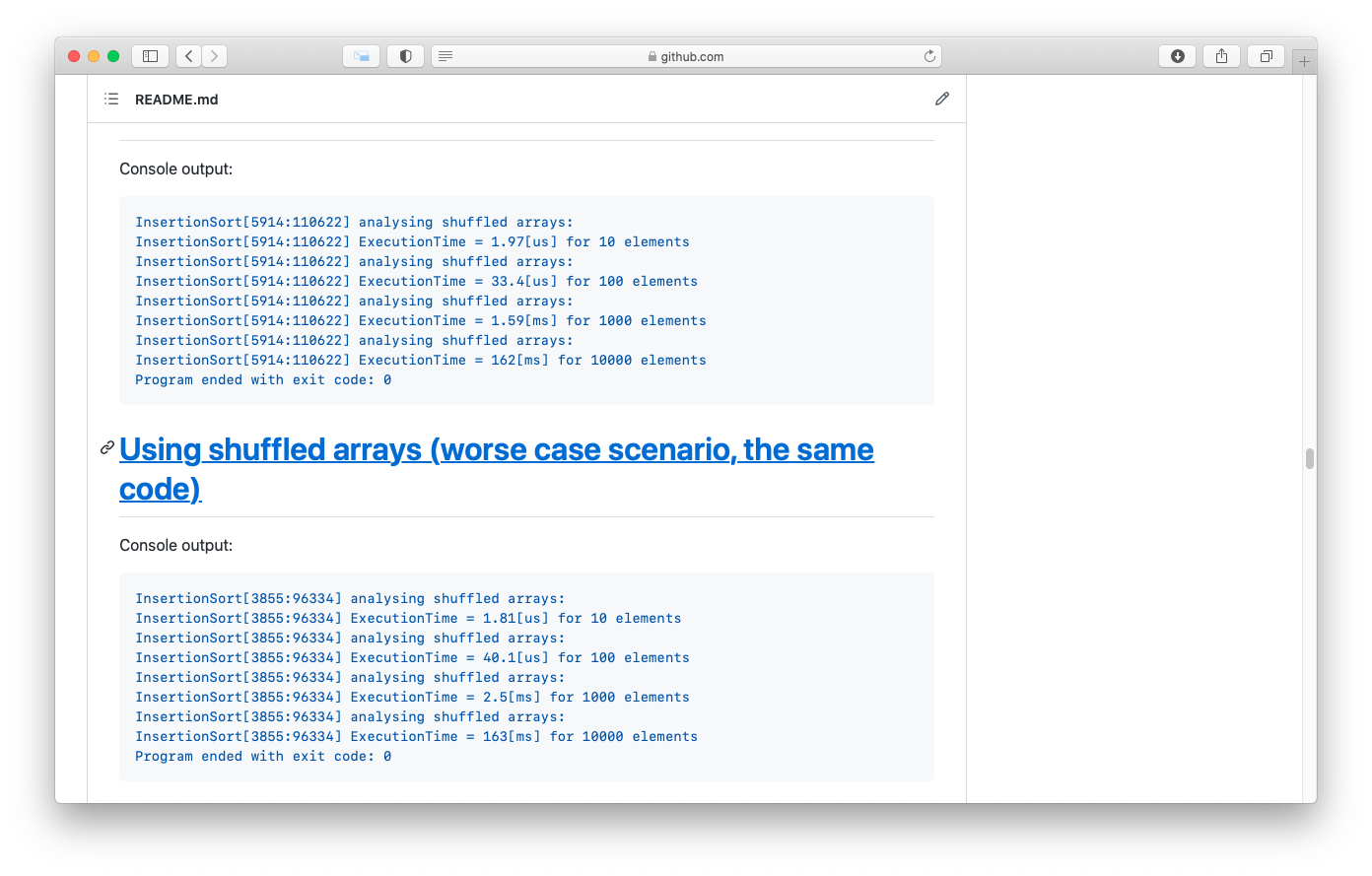
Task: Click the anchor link icon beside the heading
Action: [105, 446]
